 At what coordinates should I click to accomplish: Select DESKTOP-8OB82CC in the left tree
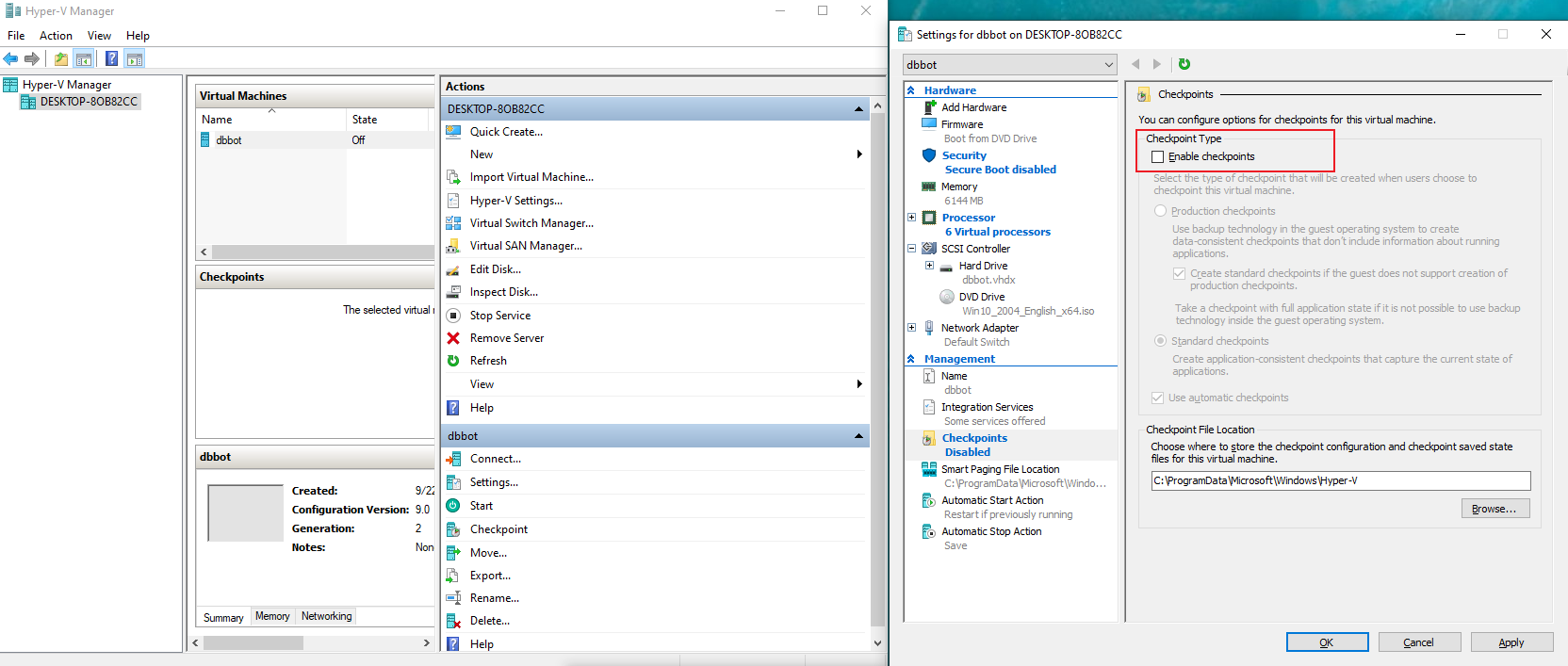pos(89,102)
